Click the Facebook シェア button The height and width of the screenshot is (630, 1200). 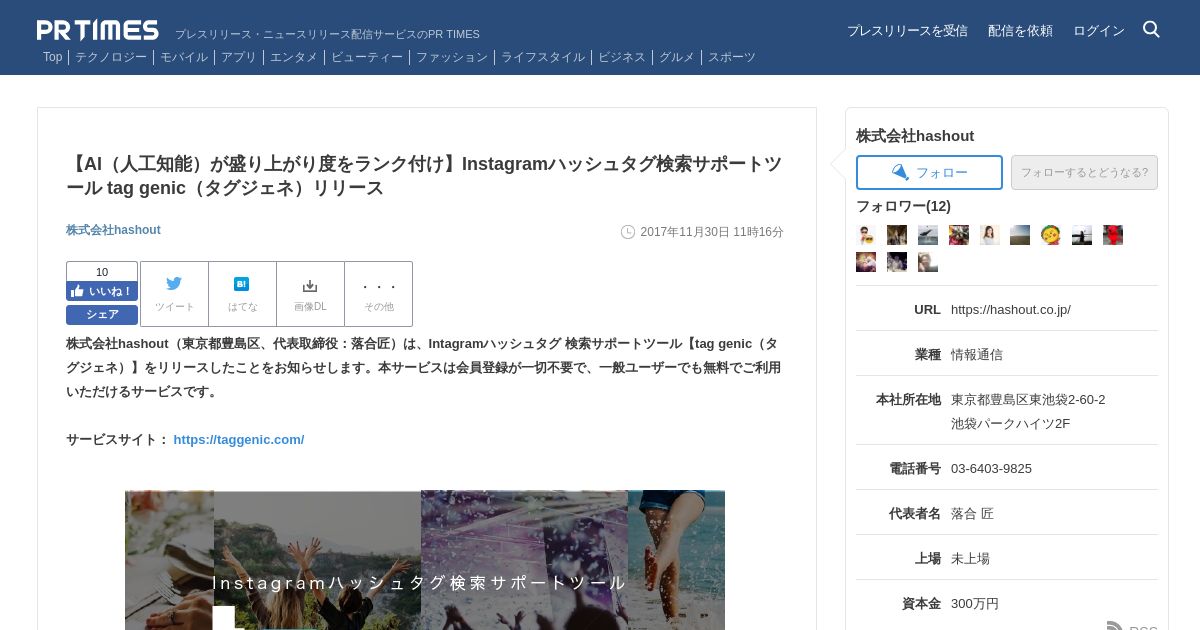102,314
